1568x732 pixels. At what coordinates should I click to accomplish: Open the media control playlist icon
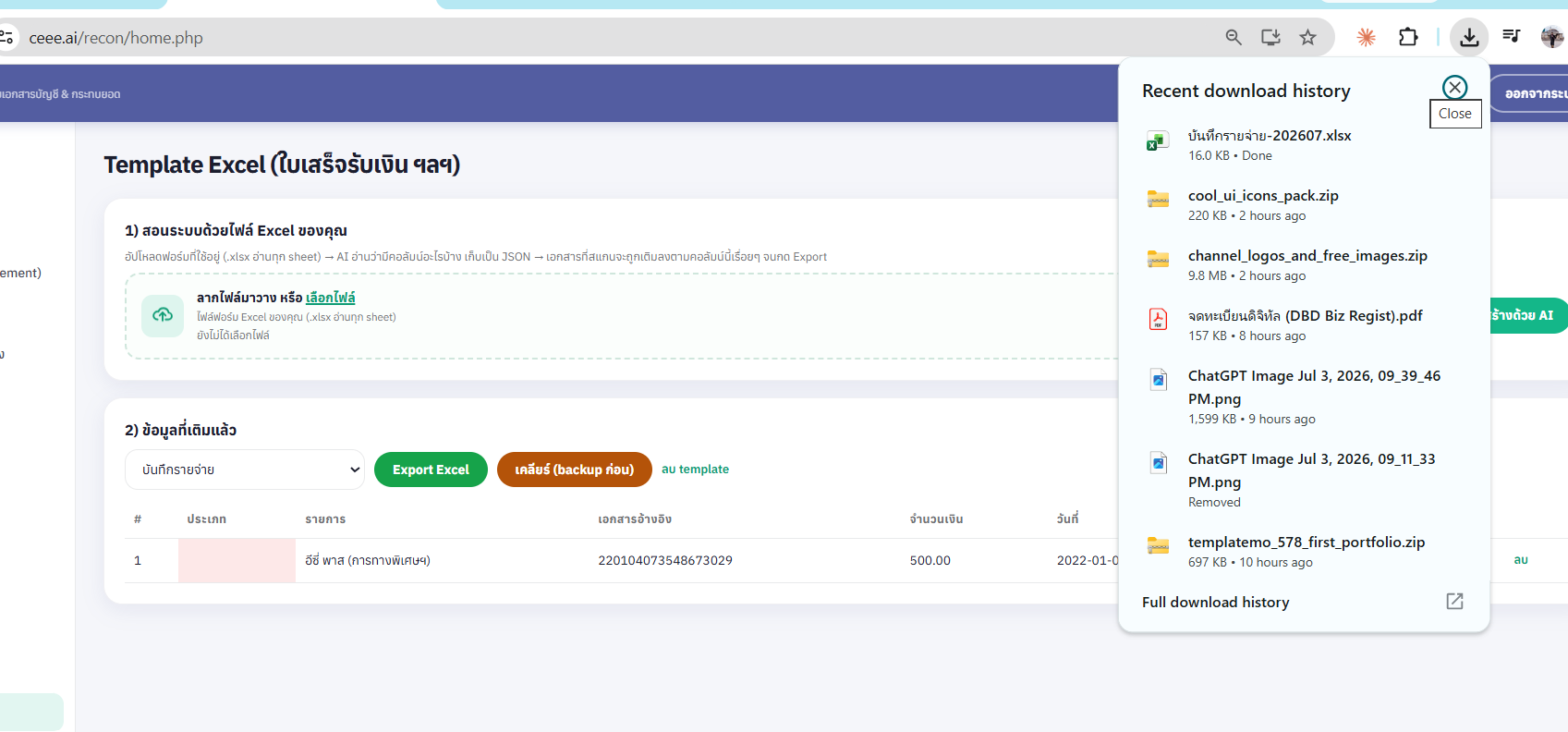[1512, 37]
